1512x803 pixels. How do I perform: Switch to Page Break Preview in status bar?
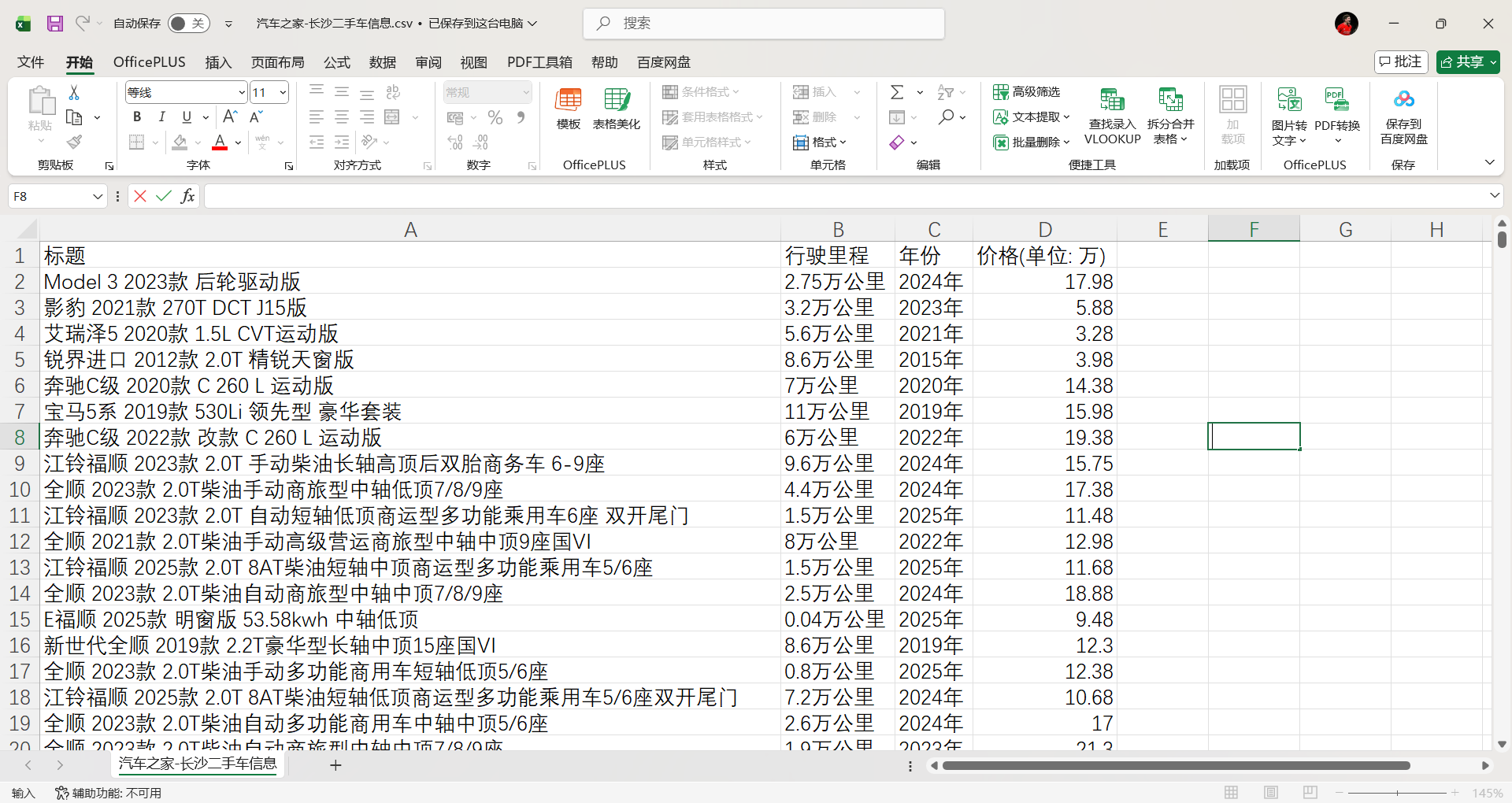click(x=1310, y=792)
